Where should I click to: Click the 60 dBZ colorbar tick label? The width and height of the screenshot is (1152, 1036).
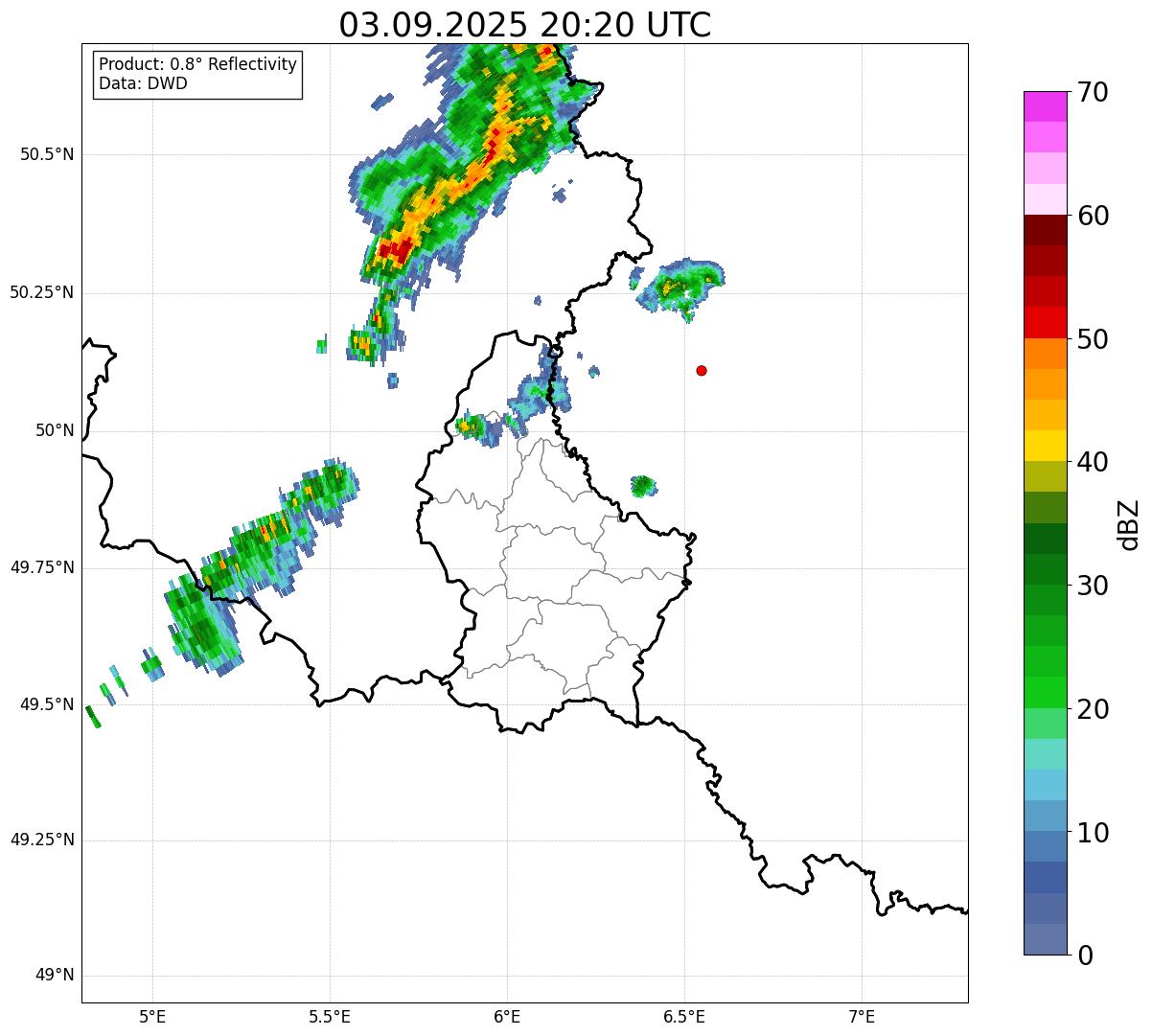click(1093, 216)
